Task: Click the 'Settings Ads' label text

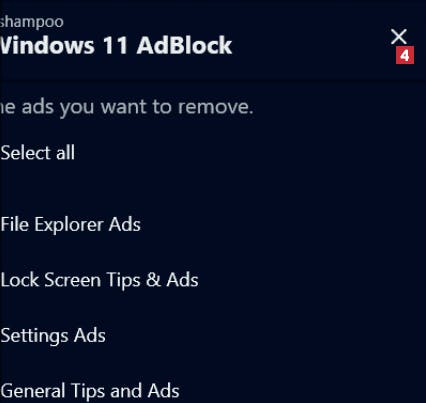Action: [53, 335]
